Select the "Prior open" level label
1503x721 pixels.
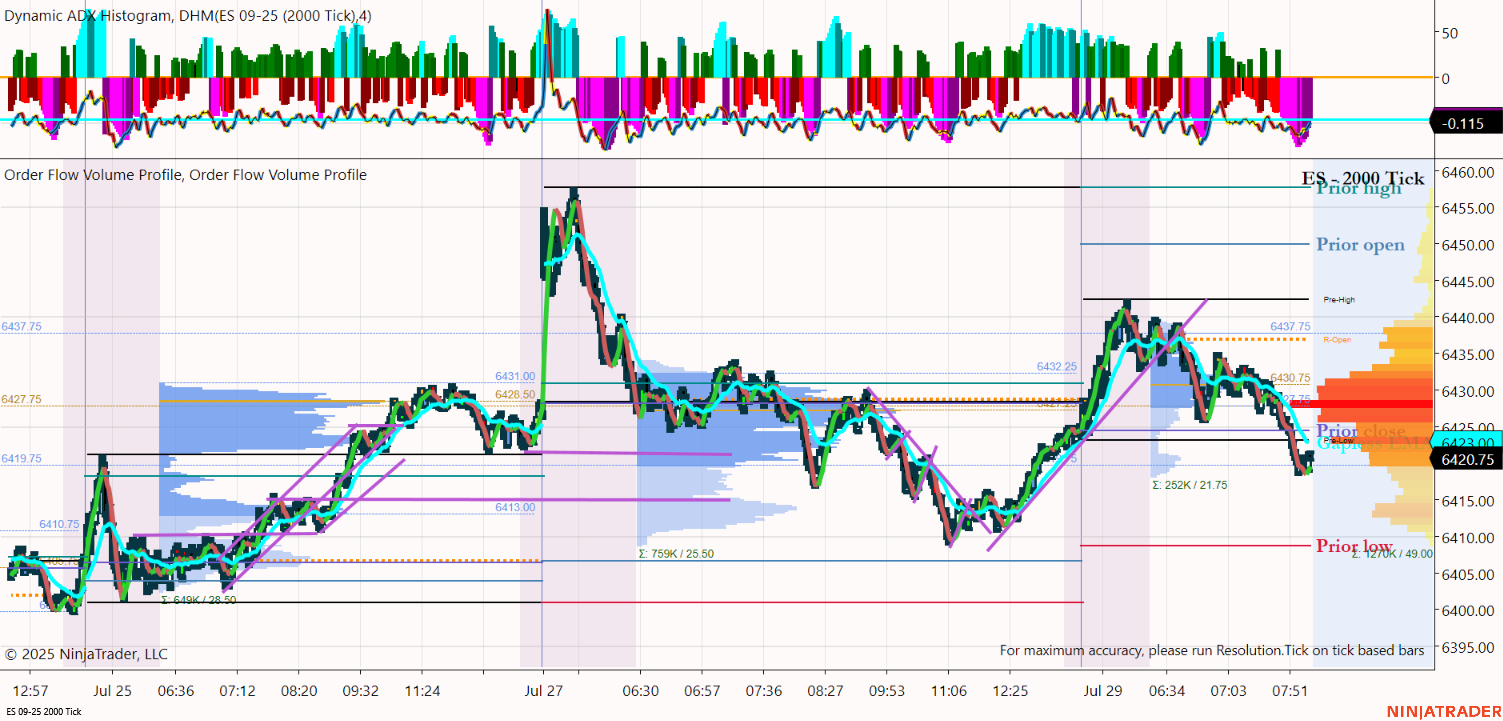pyautogui.click(x=1360, y=245)
